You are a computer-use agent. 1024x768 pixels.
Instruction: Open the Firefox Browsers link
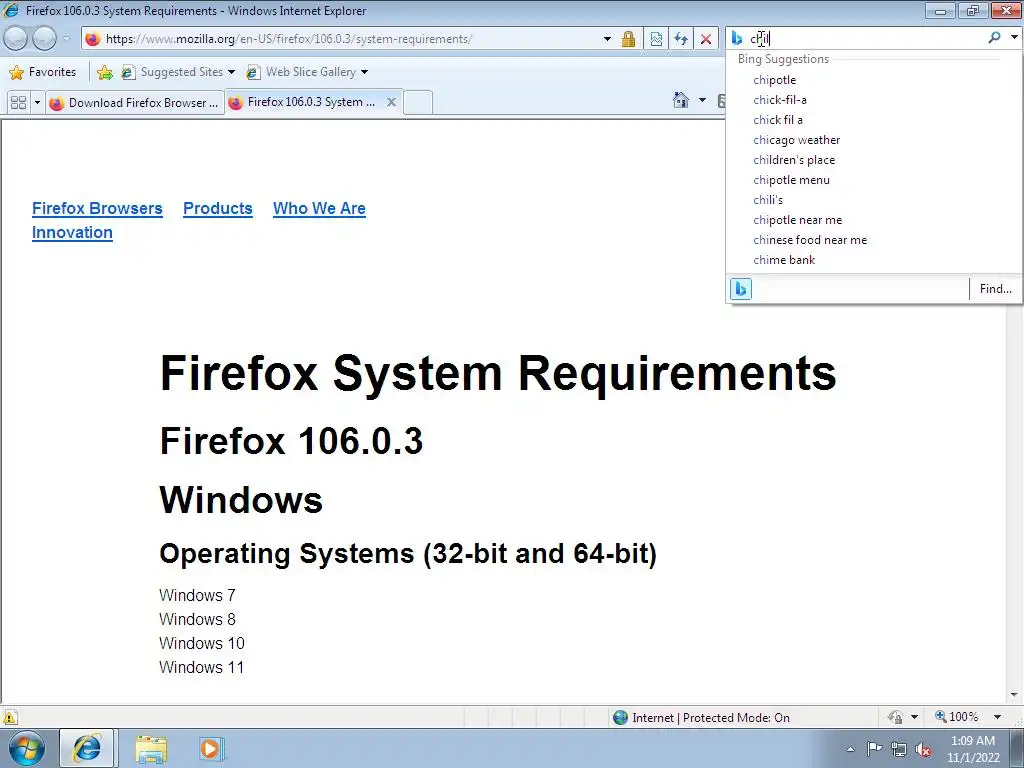click(97, 208)
